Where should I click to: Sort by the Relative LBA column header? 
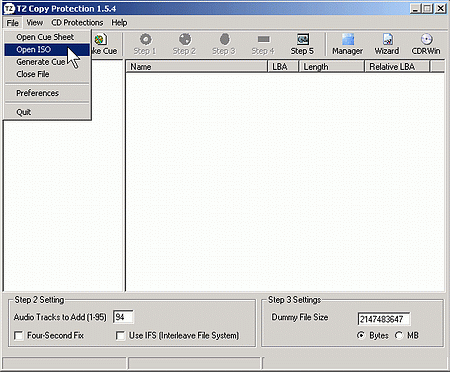tap(397, 67)
